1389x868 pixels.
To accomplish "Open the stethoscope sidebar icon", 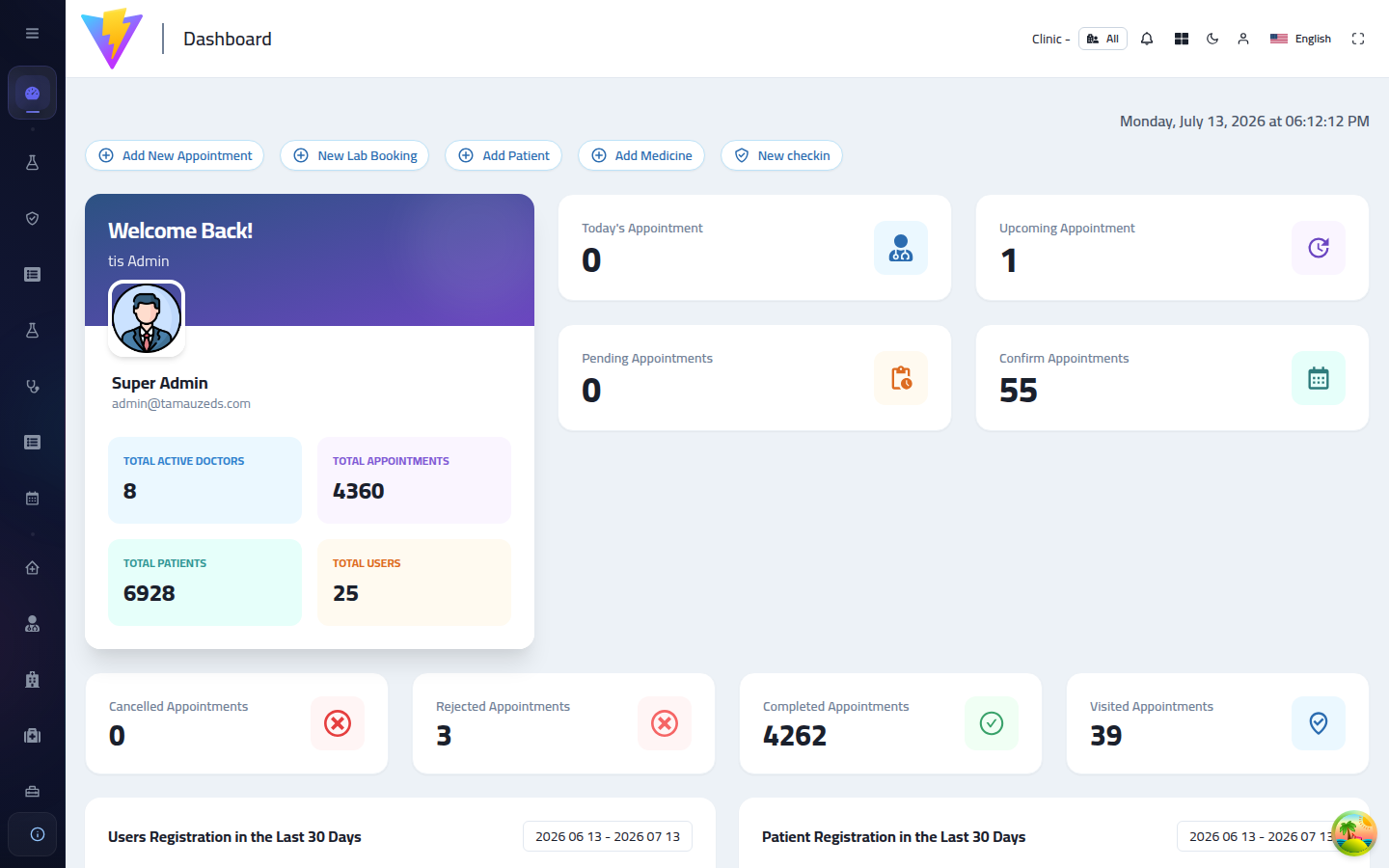I will pyautogui.click(x=32, y=387).
